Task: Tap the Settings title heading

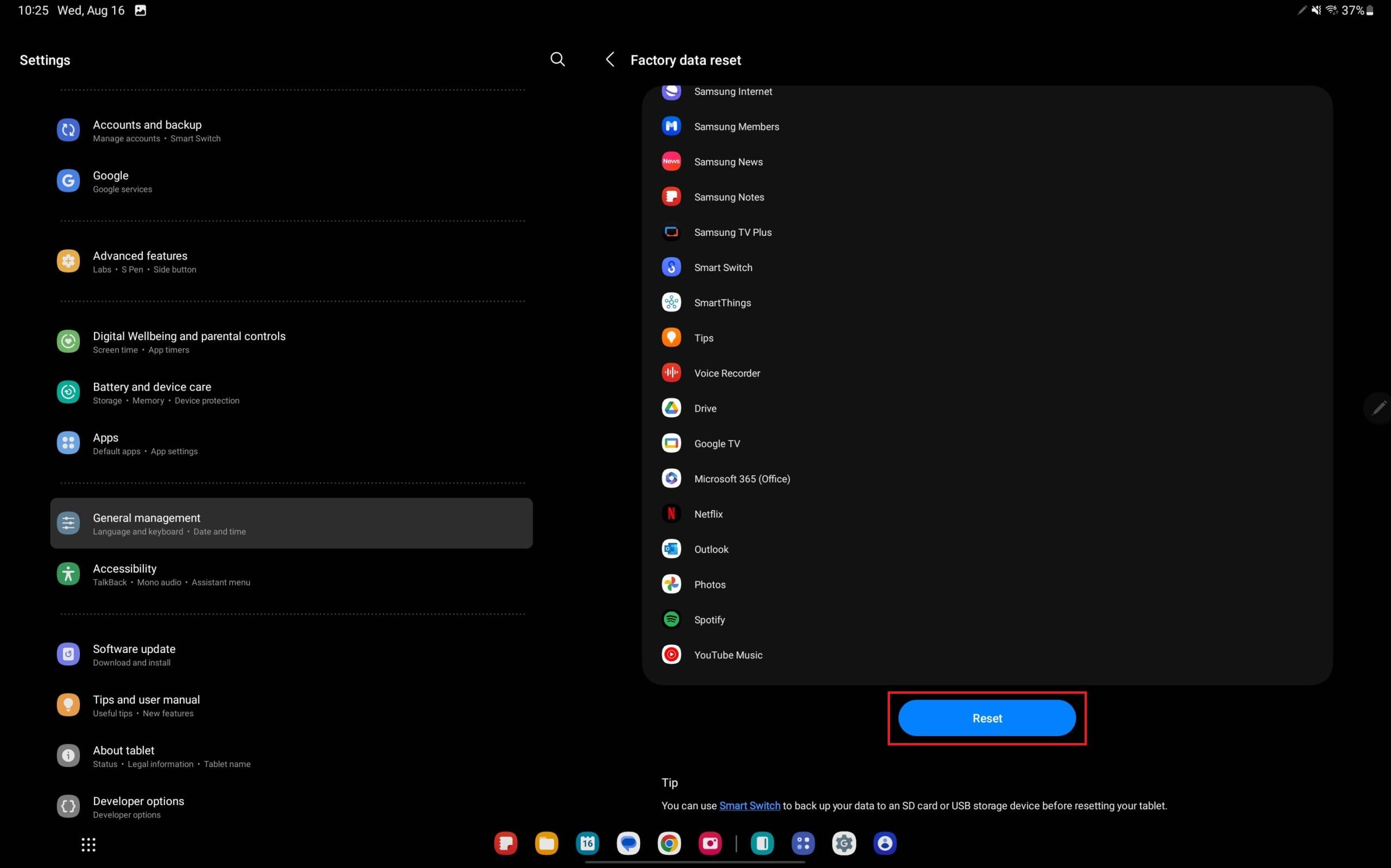Action: click(x=45, y=60)
